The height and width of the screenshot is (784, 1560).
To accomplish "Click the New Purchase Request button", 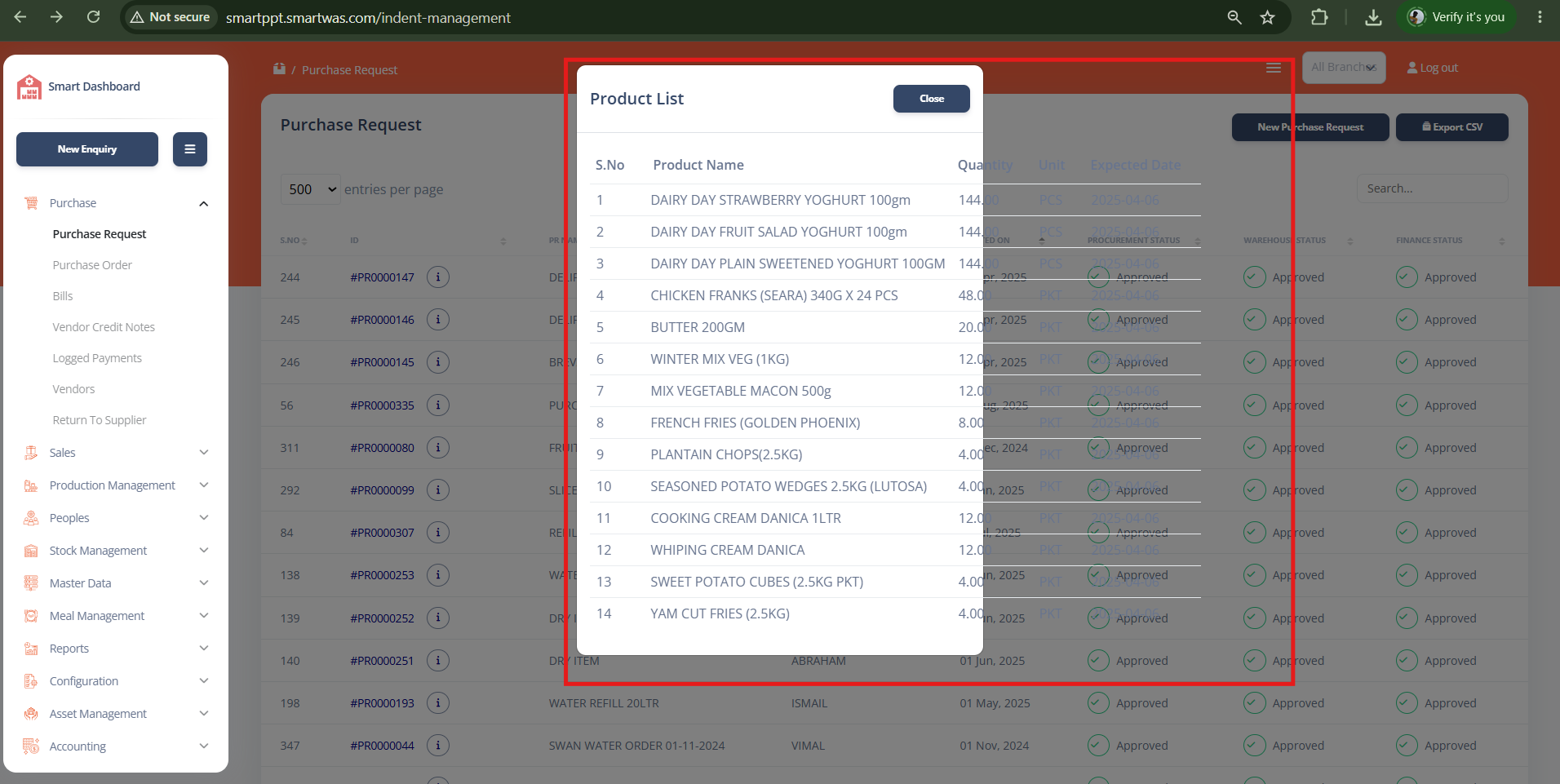I will [x=1310, y=127].
